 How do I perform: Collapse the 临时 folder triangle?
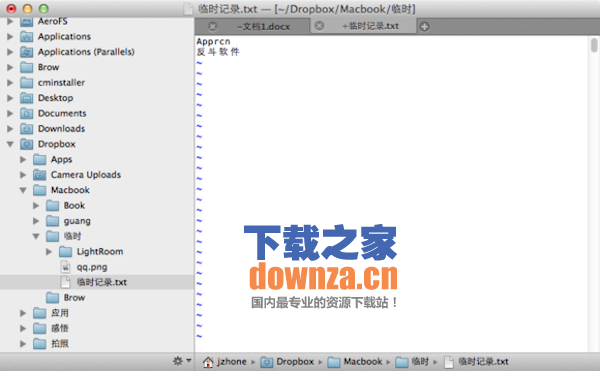click(x=36, y=236)
